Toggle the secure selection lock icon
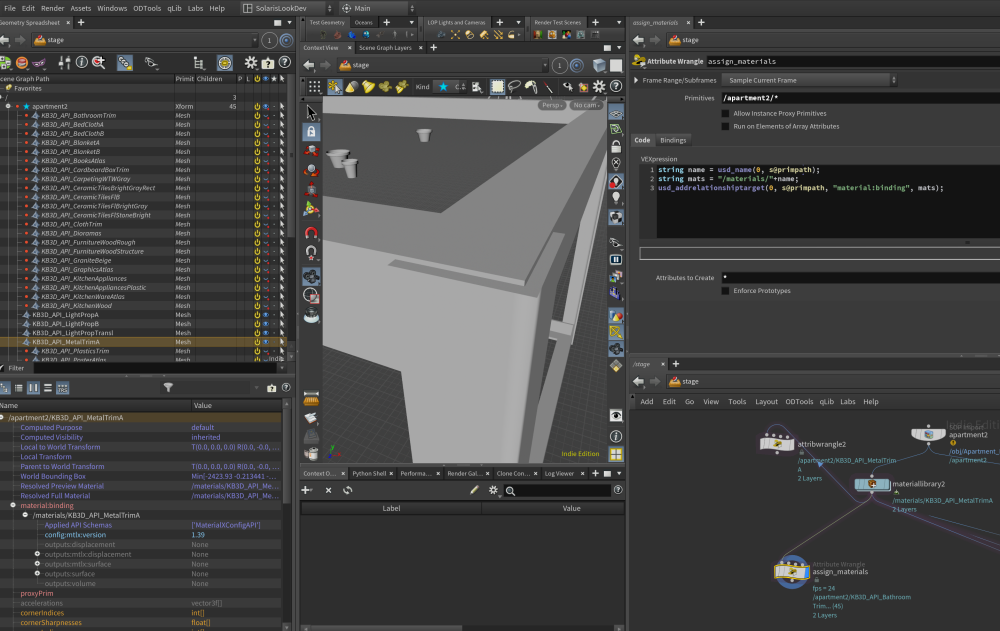1000x631 pixels. click(x=311, y=131)
